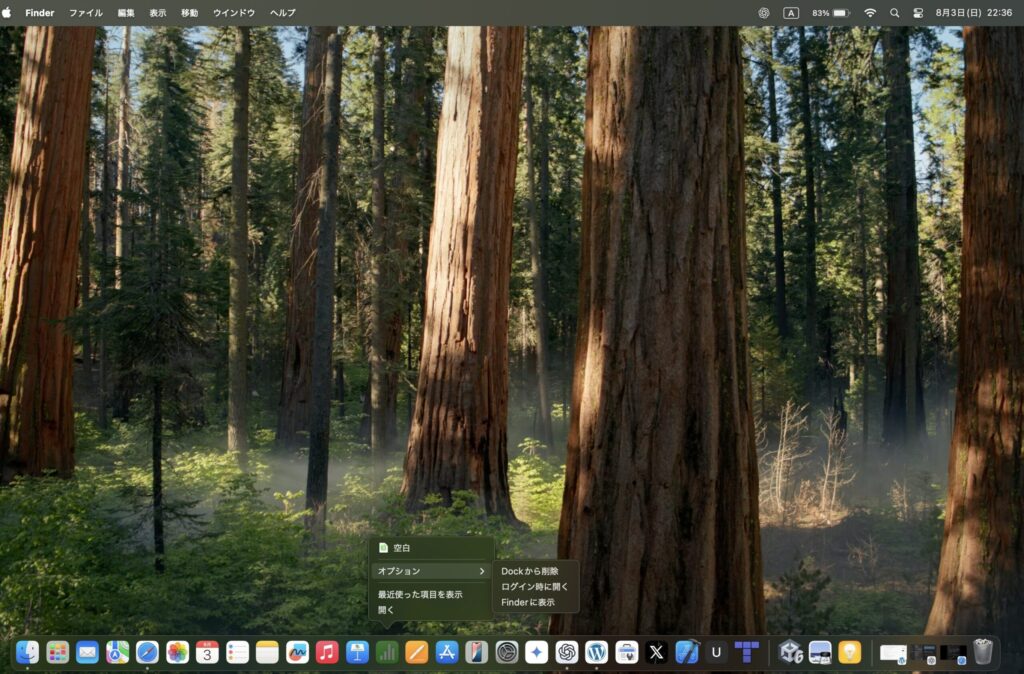This screenshot has height=674, width=1024.
Task: Launch the App Store
Action: tap(447, 652)
